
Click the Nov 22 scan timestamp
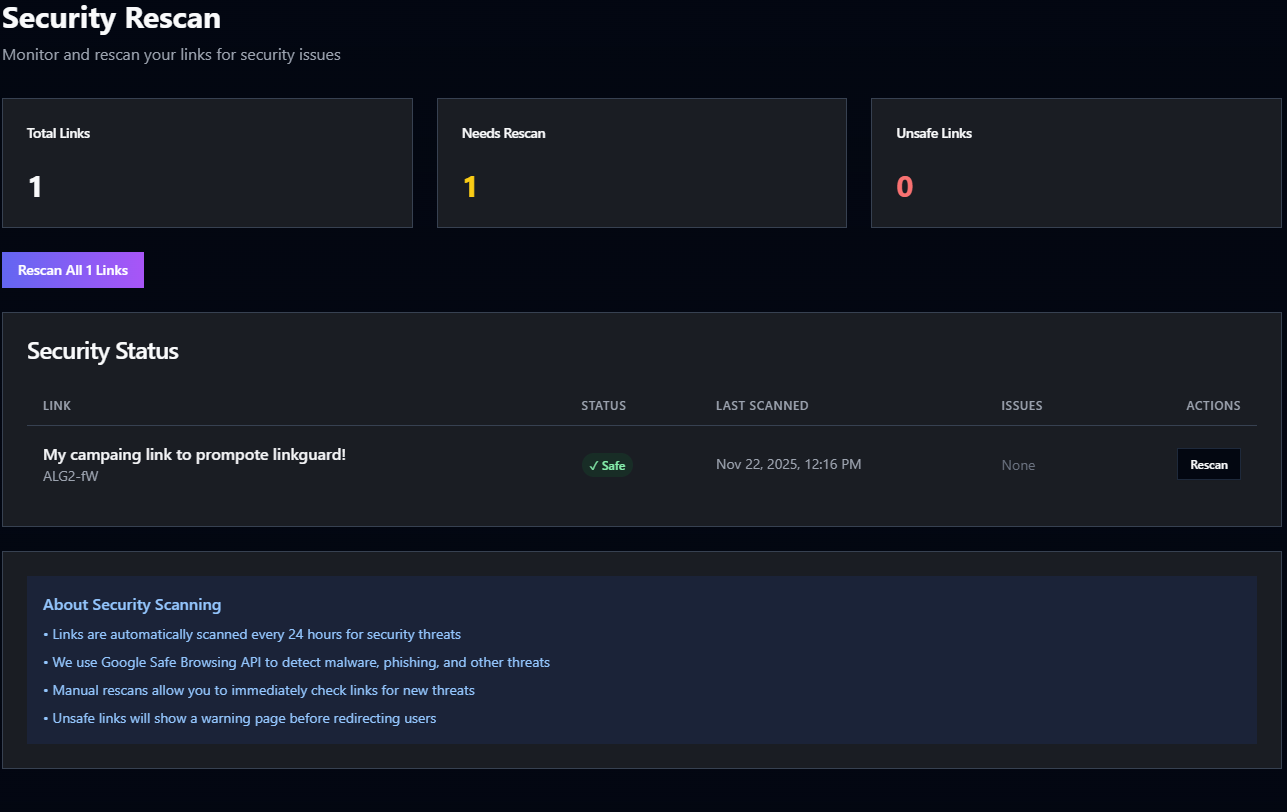coord(787,464)
